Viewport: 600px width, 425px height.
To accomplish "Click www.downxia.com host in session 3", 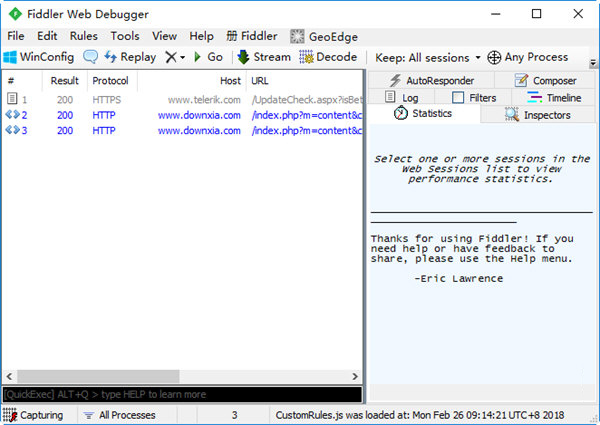I will click(x=199, y=130).
